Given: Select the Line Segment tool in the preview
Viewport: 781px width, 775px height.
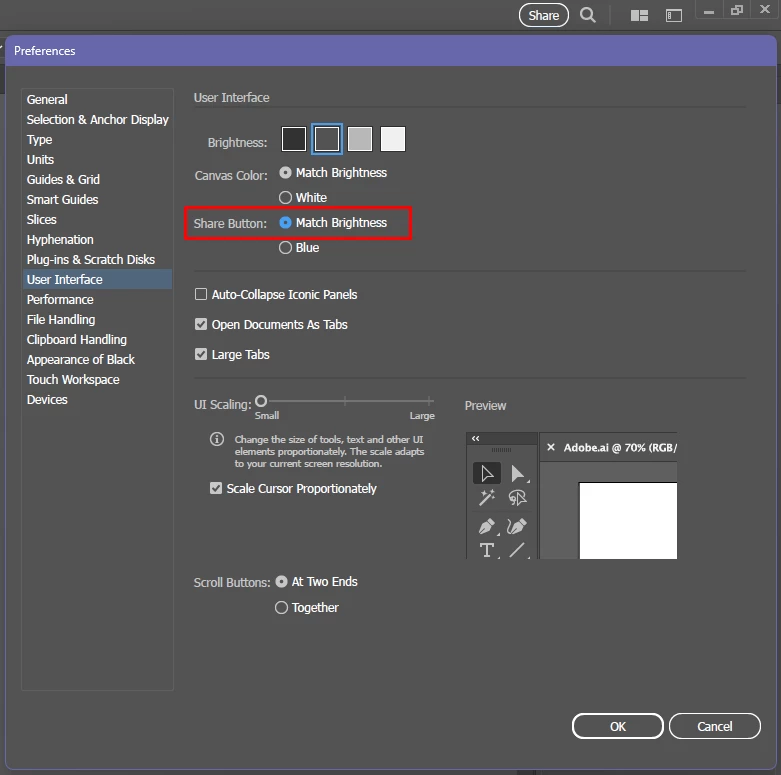Looking at the screenshot, I should 518,550.
